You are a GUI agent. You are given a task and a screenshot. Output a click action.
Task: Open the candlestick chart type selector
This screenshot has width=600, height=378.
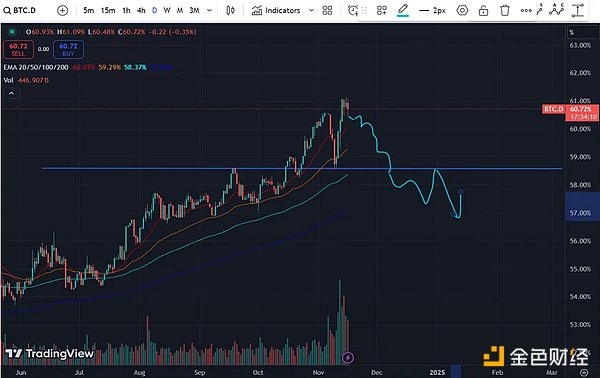point(230,10)
